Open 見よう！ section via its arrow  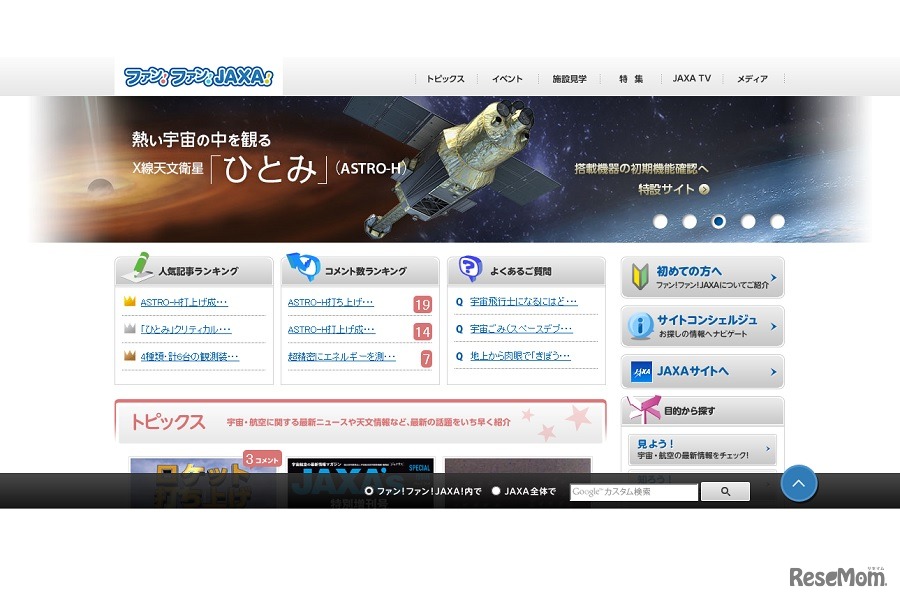click(x=770, y=450)
